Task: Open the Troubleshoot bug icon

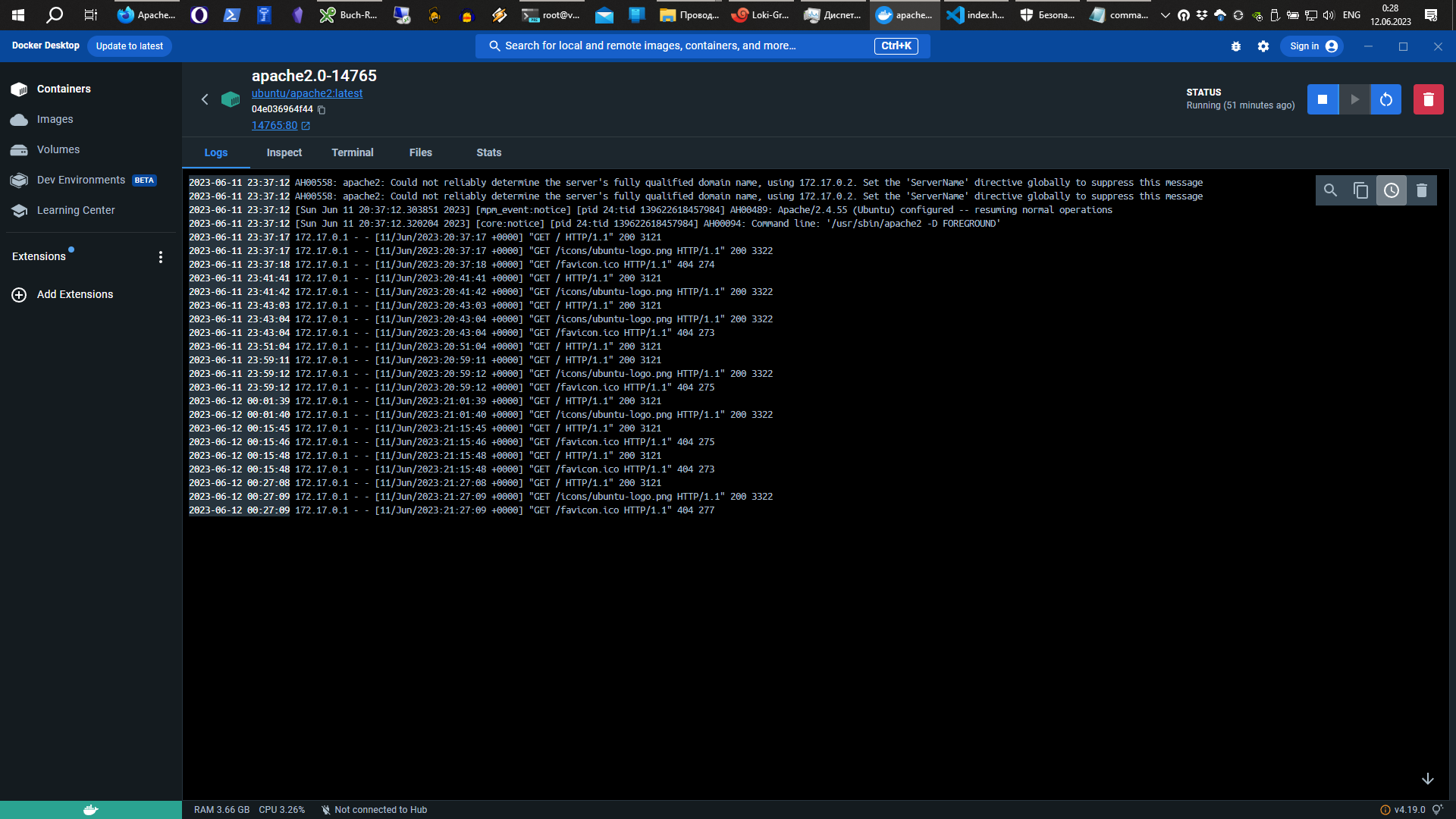Action: 1236,46
